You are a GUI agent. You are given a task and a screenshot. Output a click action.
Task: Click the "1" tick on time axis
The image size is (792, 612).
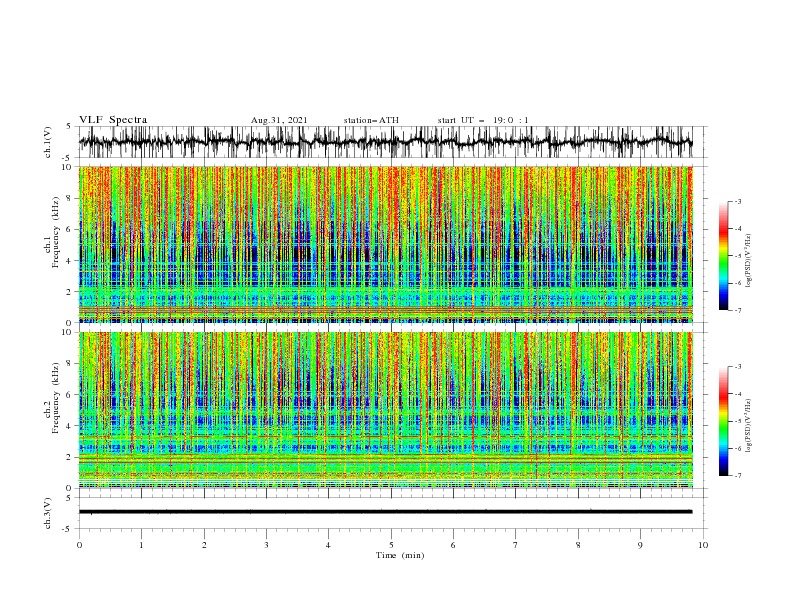pos(141,545)
